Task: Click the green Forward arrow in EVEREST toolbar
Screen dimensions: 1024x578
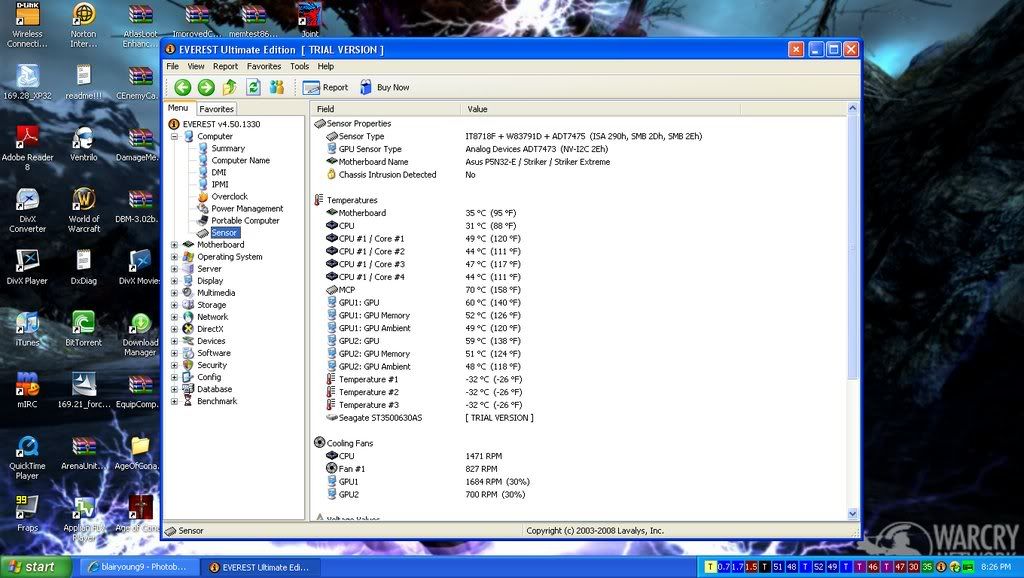Action: pyautogui.click(x=206, y=88)
